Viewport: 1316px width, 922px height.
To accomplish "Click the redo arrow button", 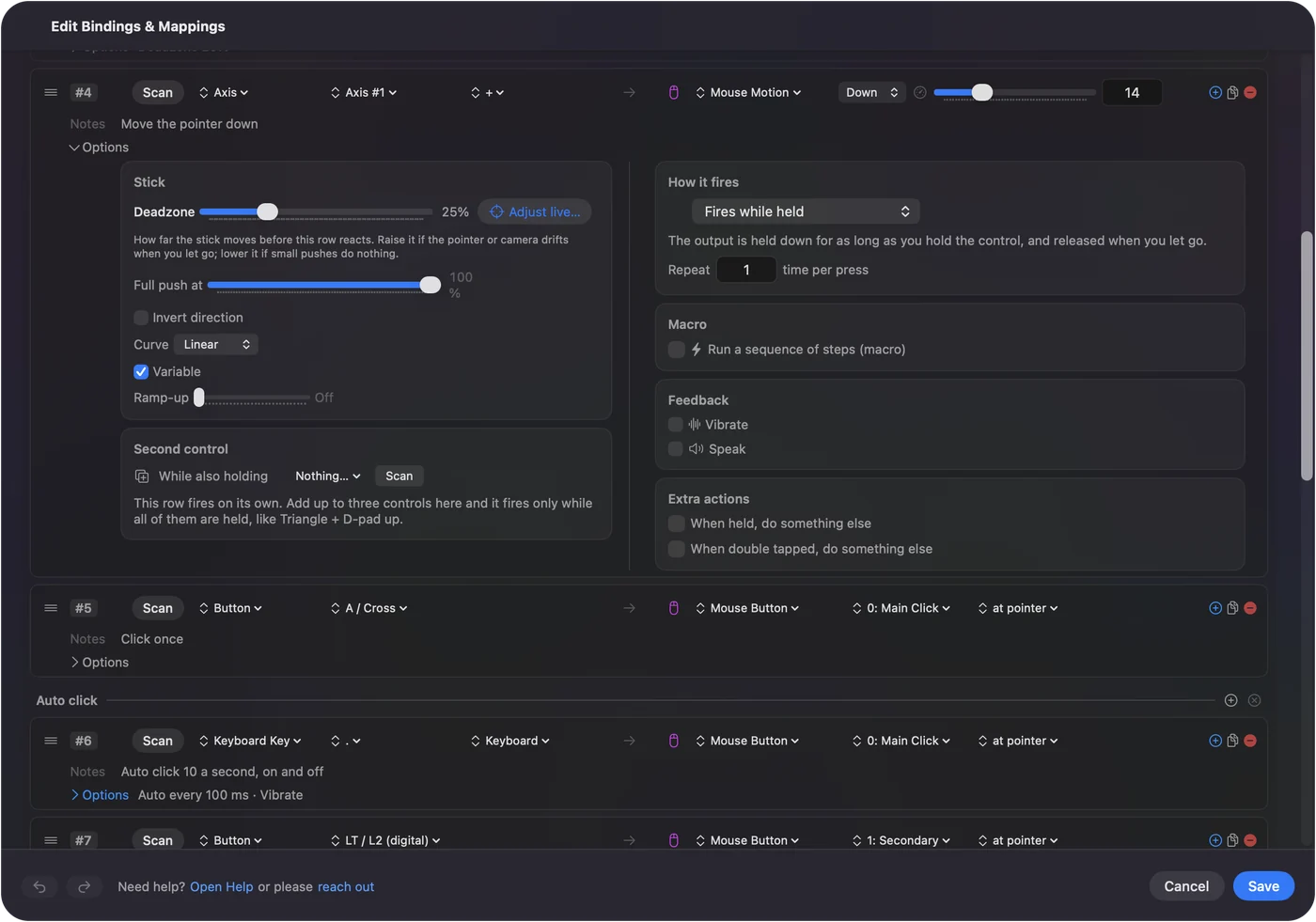I will [x=84, y=886].
